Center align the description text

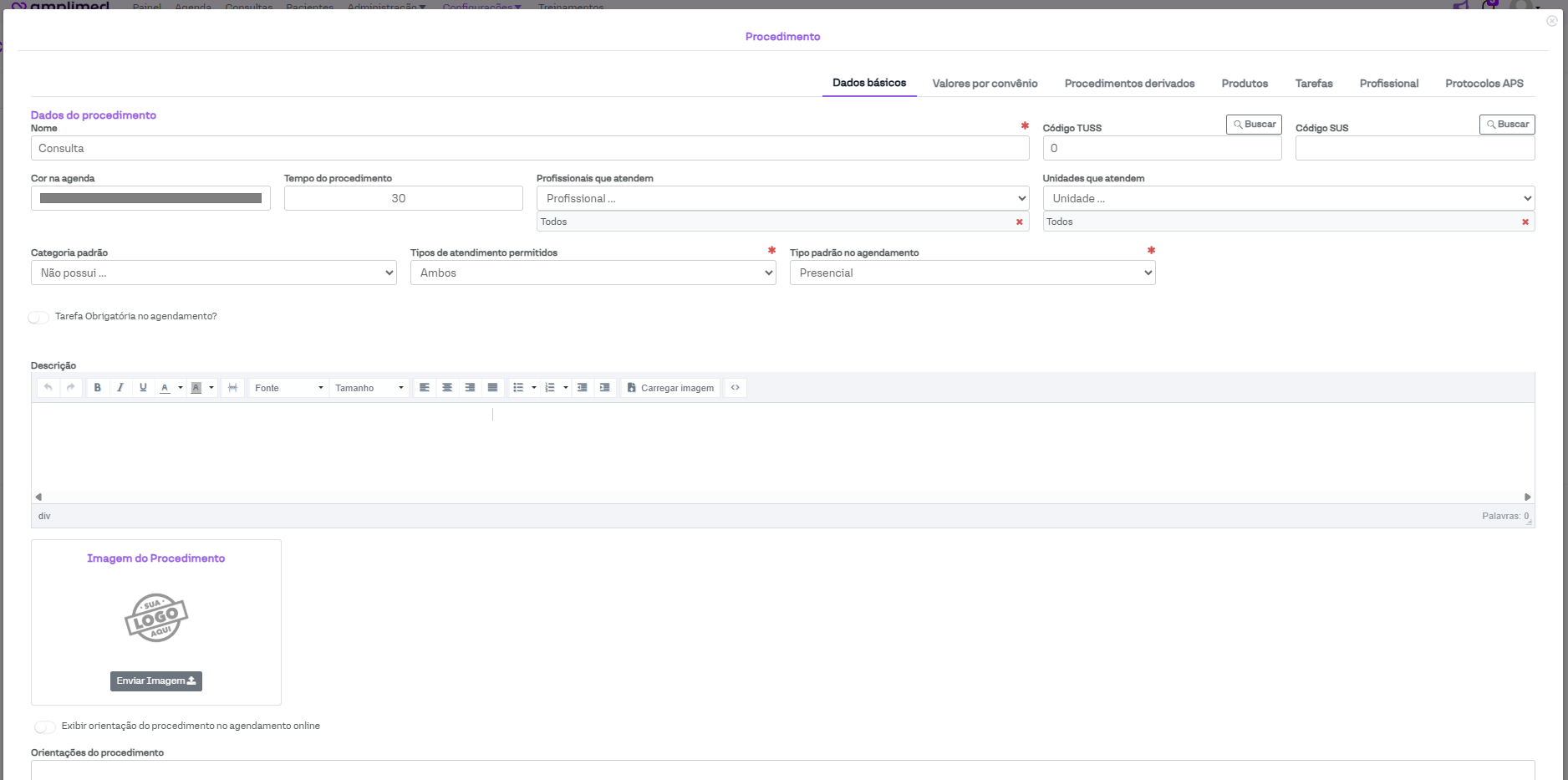447,388
